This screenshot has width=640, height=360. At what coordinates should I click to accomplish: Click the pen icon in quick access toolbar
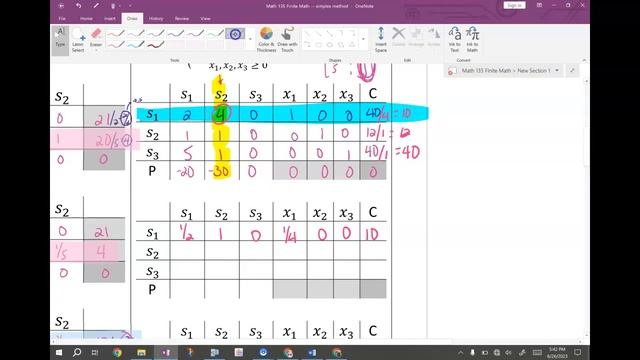click(x=96, y=6)
